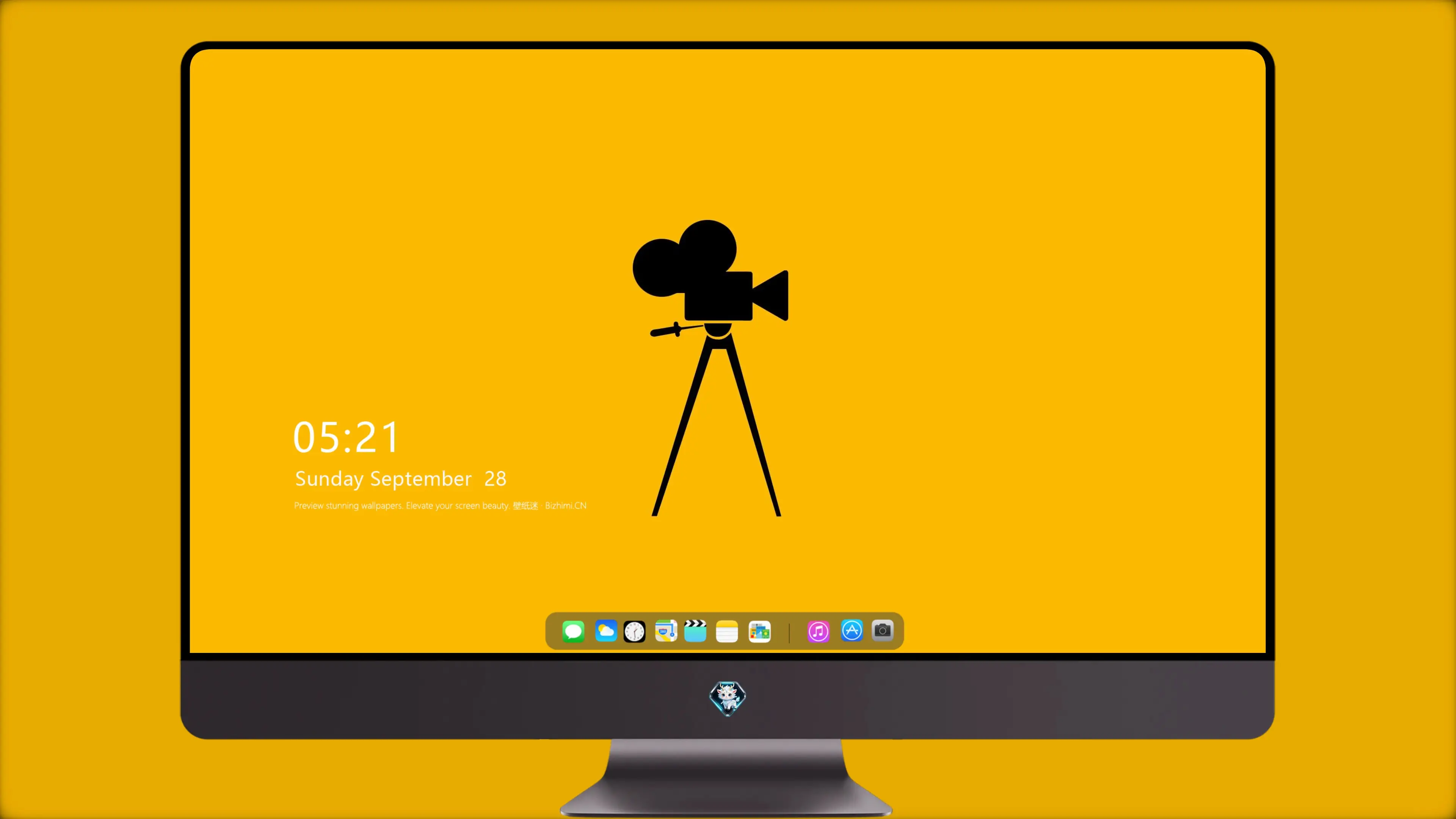Launch the Weather app from the dock
This screenshot has width=1456, height=819.
[x=606, y=631]
